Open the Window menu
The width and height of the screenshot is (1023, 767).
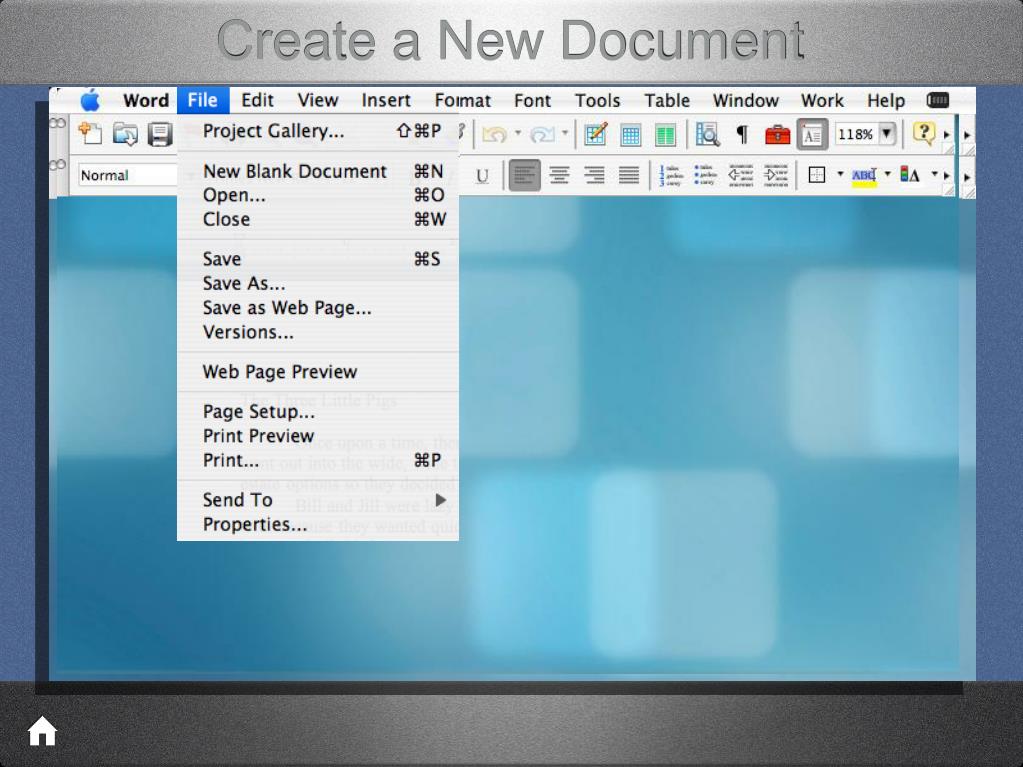coord(746,100)
